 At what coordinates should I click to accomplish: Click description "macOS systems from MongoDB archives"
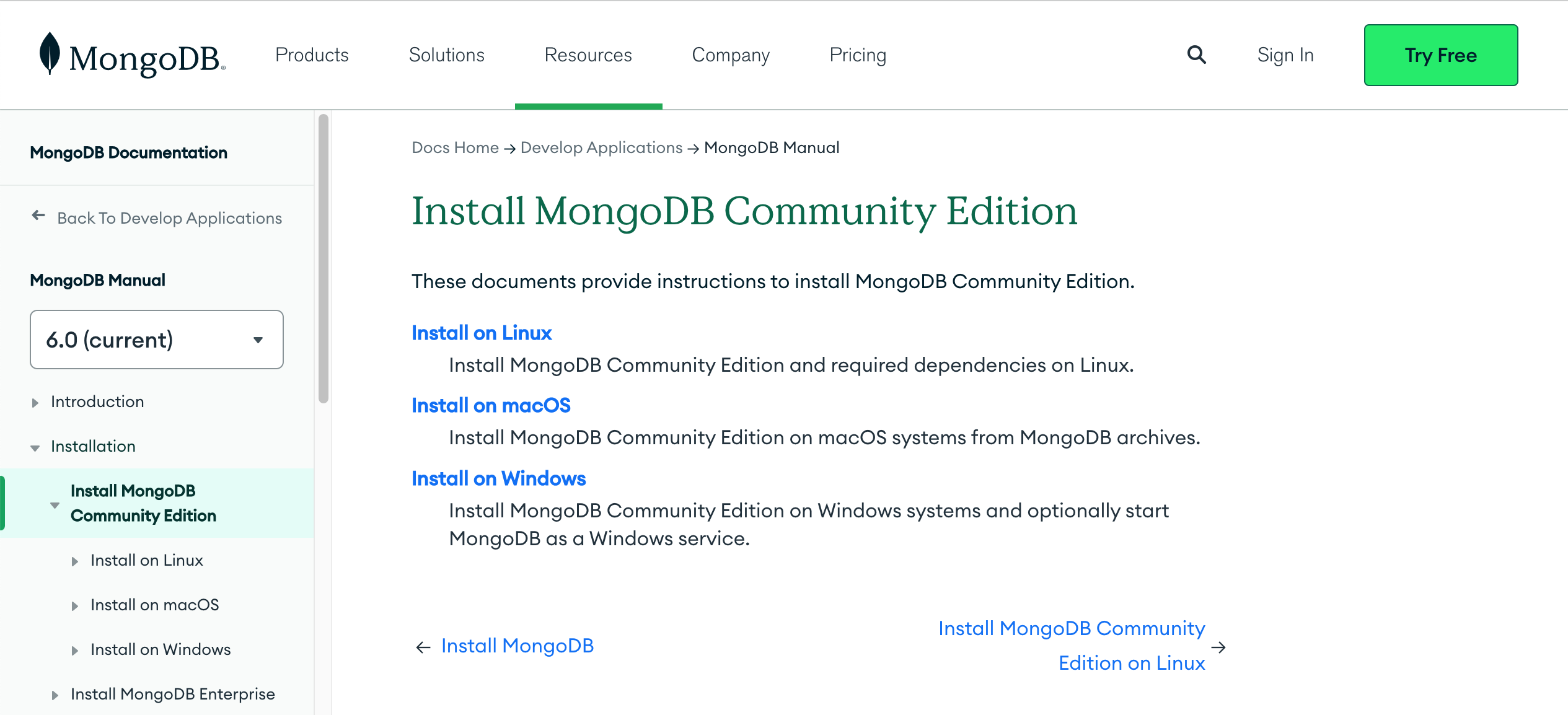1009,438
